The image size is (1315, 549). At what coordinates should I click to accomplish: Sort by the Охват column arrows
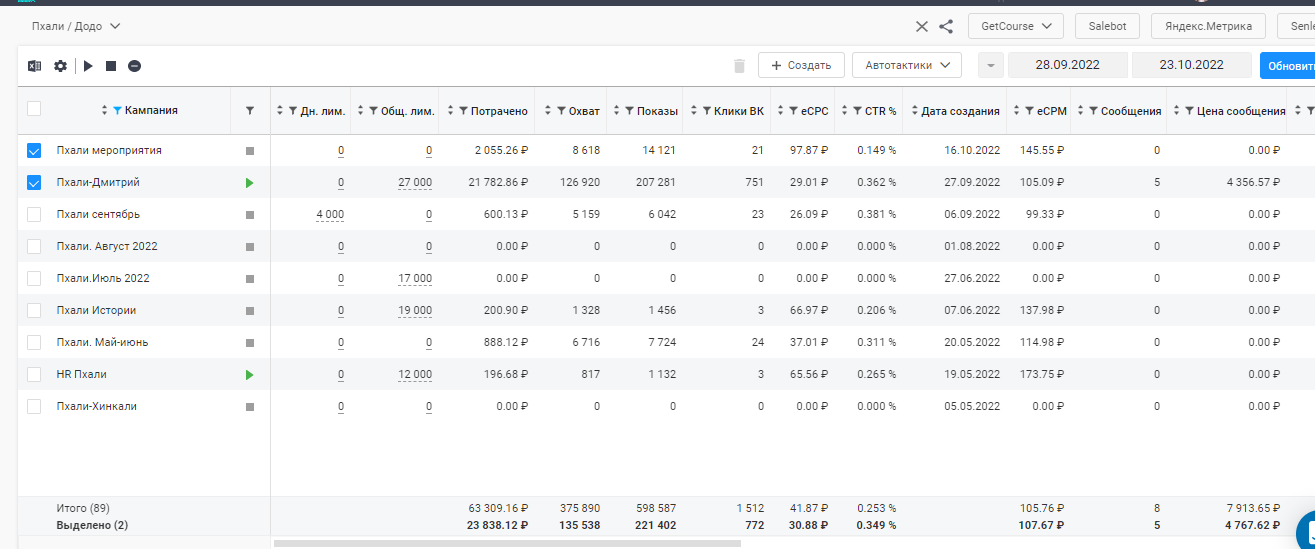pos(549,111)
